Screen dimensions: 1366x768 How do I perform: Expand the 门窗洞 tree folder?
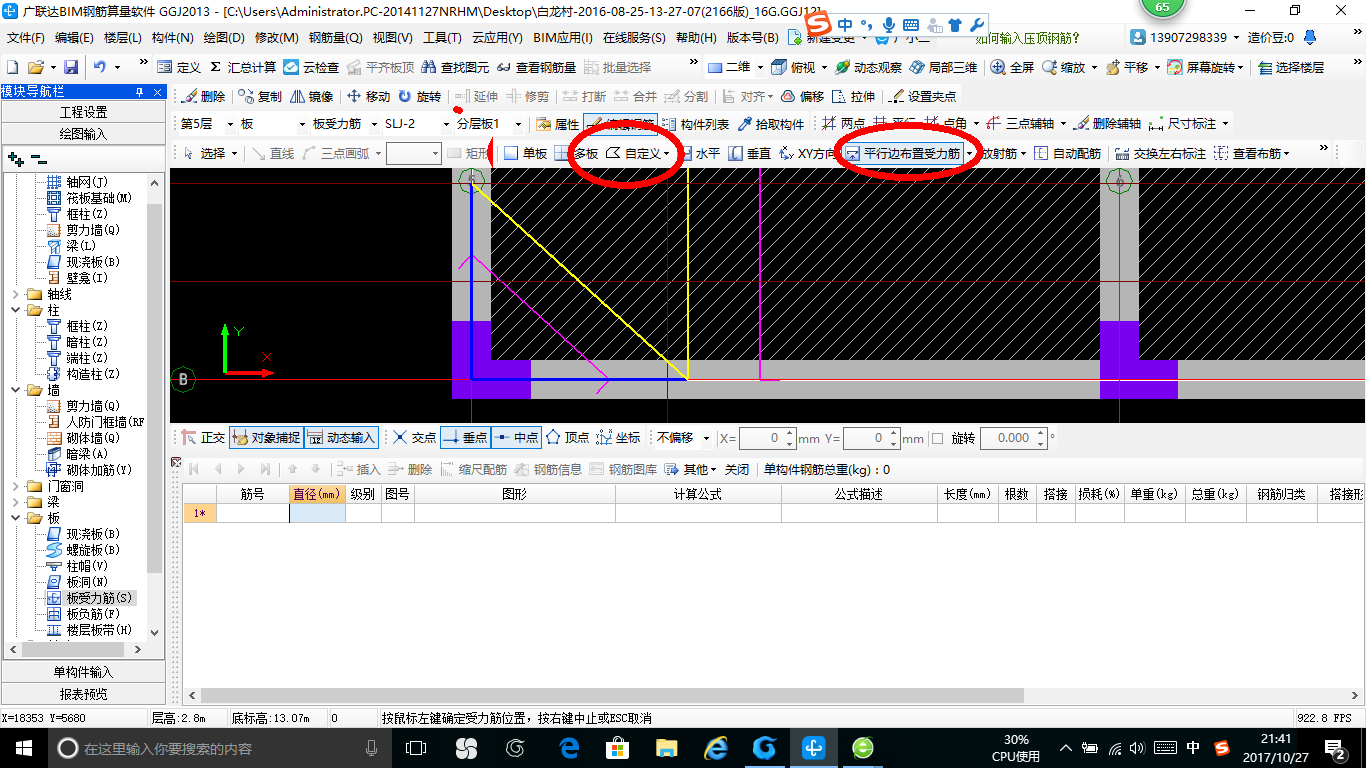point(16,486)
